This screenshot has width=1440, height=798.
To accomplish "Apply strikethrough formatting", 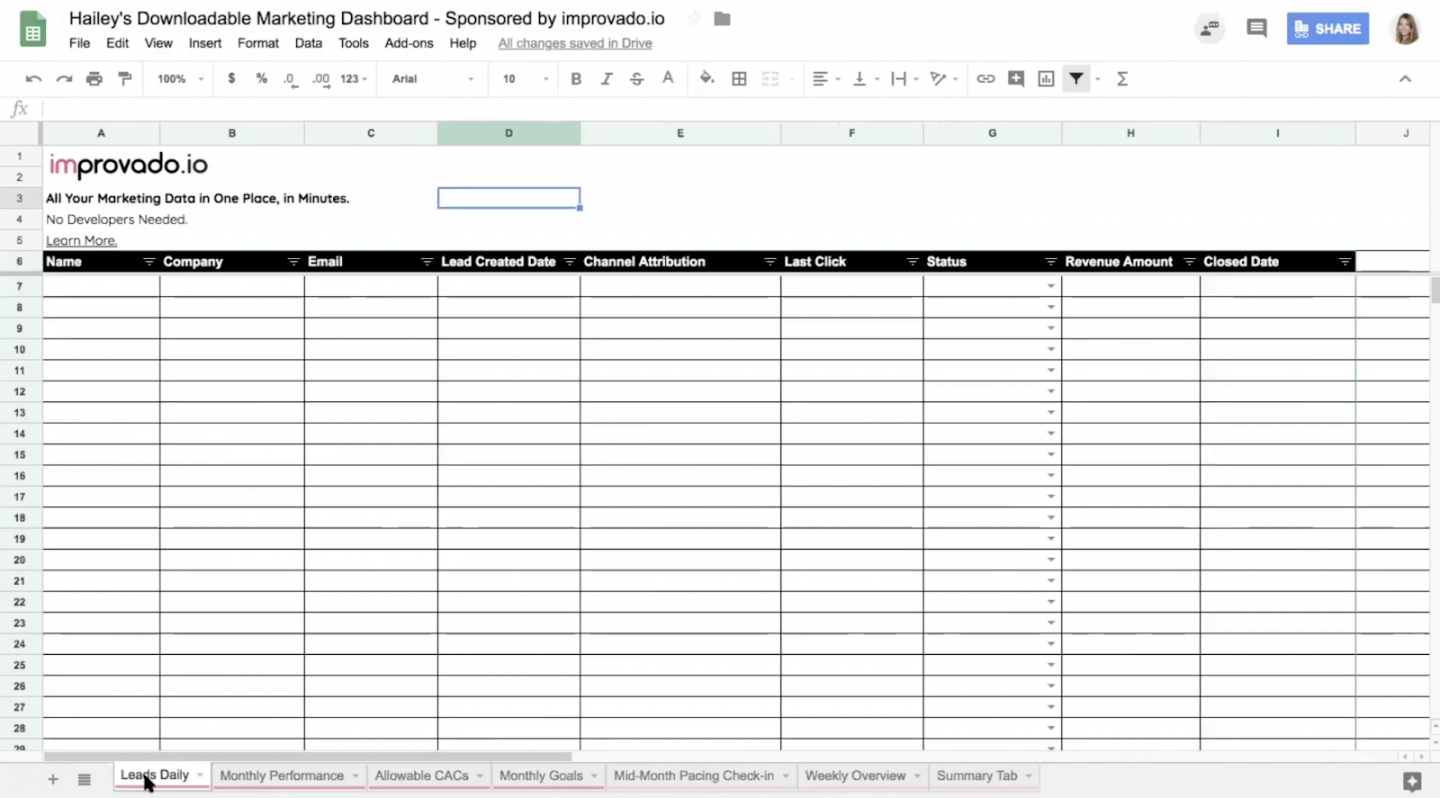I will (x=637, y=79).
